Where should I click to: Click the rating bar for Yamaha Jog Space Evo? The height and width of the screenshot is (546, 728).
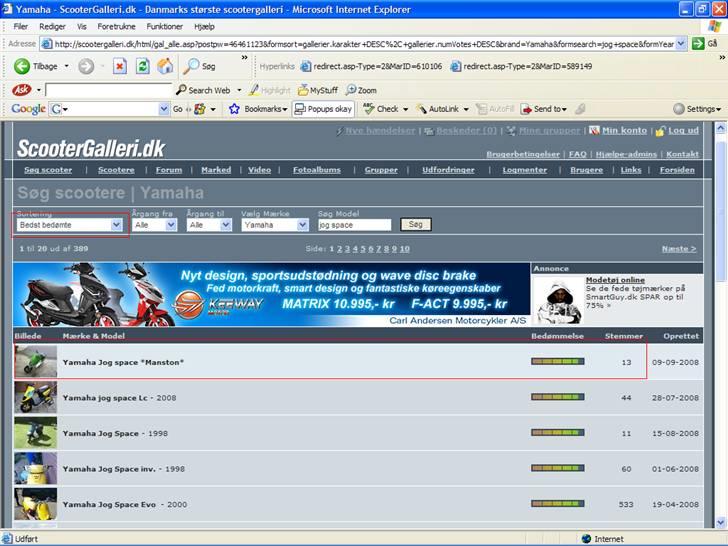point(557,504)
